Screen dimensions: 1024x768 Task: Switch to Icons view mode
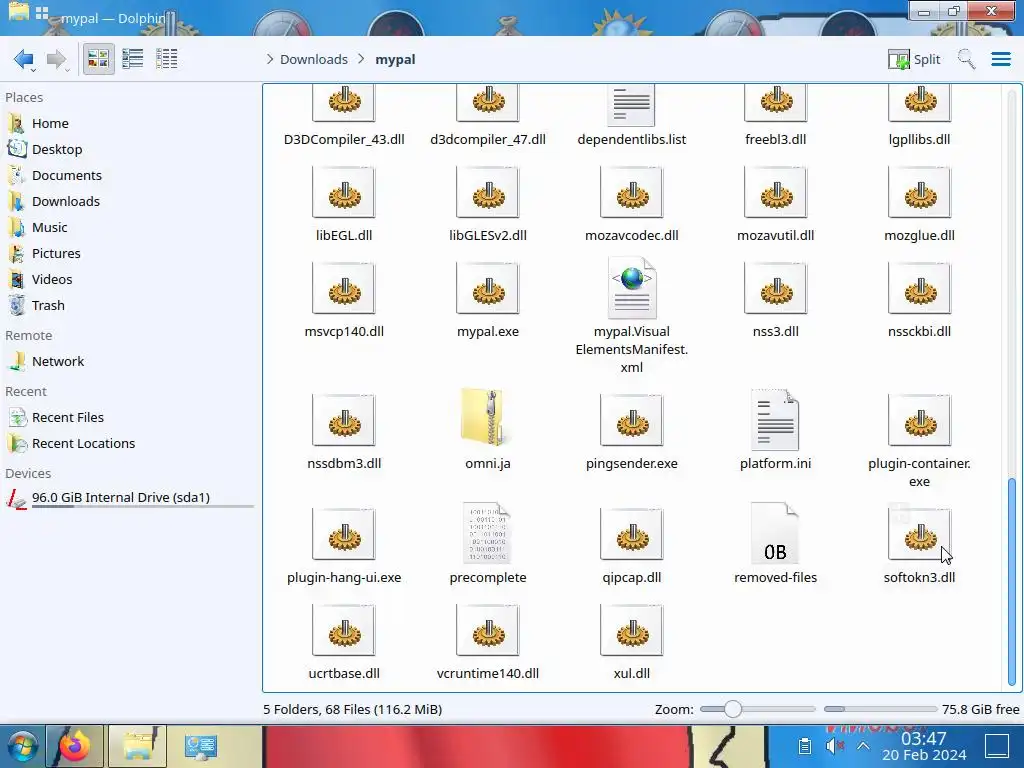(99, 59)
